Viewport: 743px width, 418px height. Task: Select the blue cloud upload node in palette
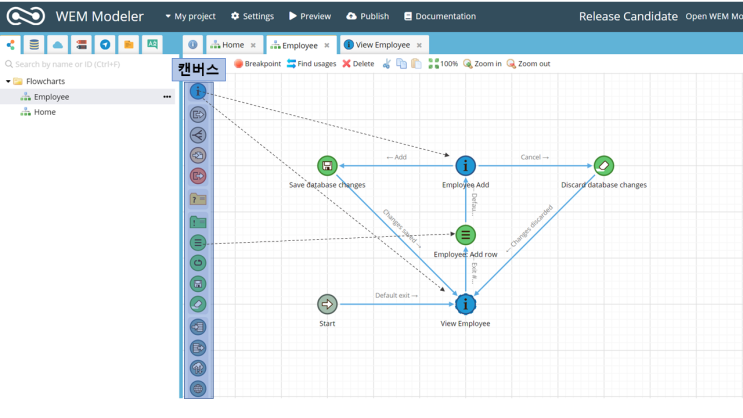pos(198,368)
